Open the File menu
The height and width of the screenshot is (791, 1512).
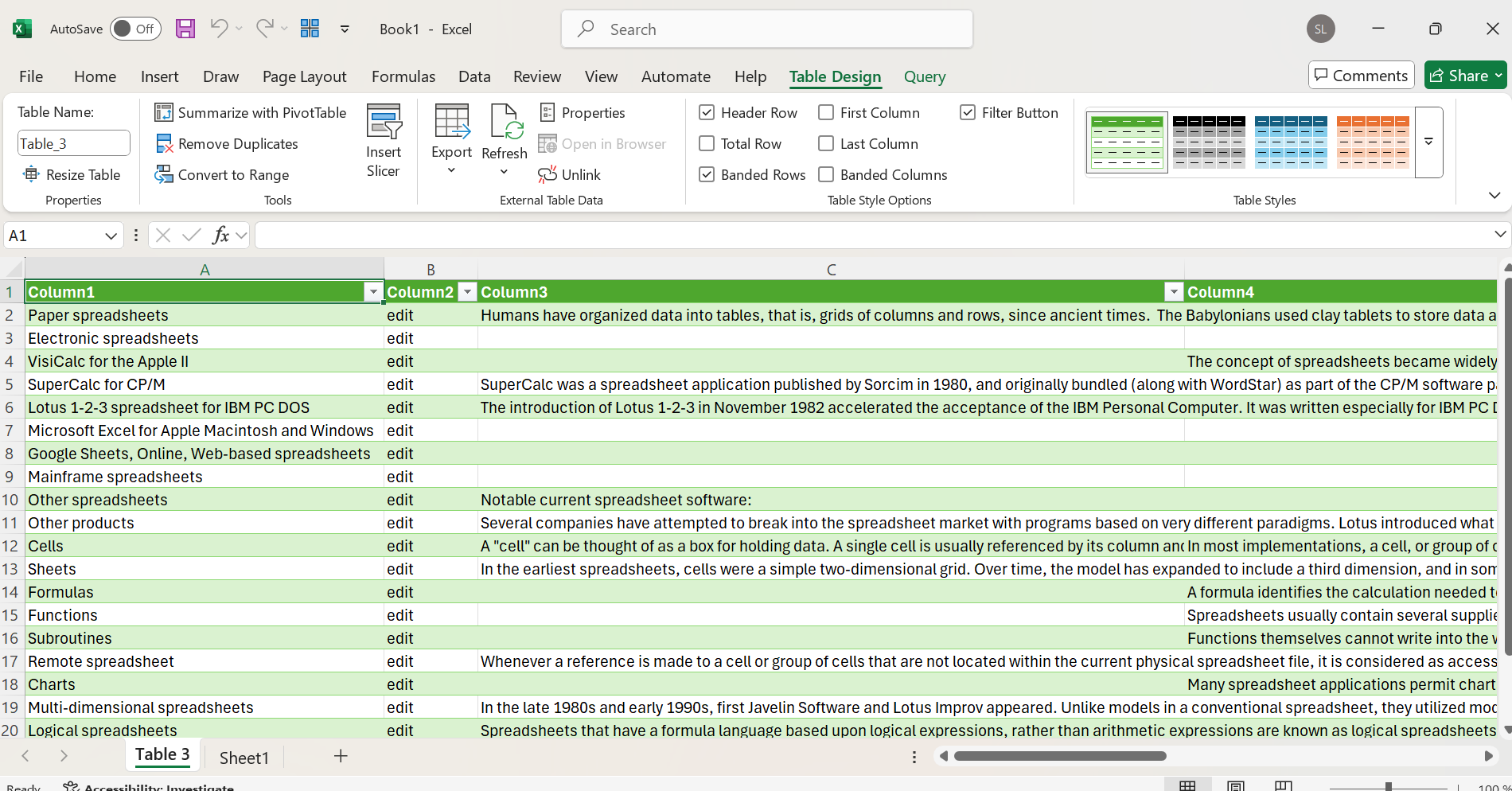point(31,76)
